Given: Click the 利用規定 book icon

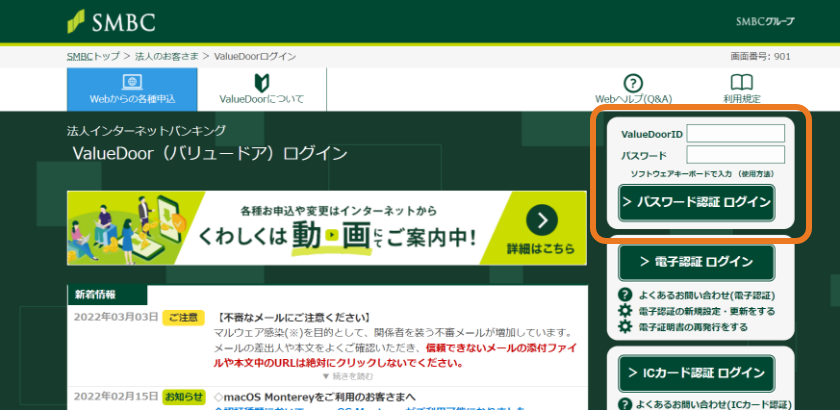Looking at the screenshot, I should pyautogui.click(x=741, y=83).
